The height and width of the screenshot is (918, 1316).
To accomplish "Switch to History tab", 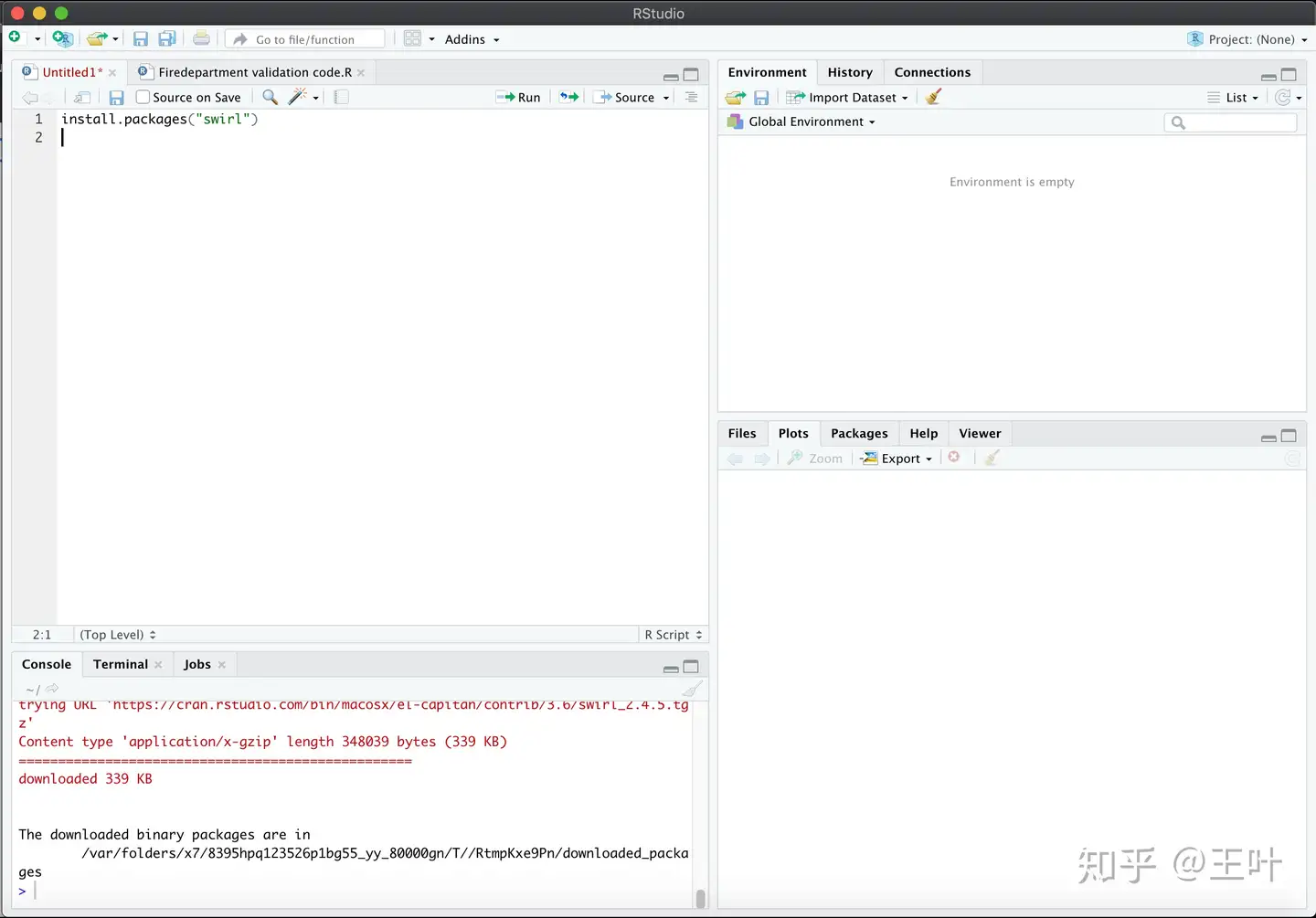I will click(x=850, y=72).
